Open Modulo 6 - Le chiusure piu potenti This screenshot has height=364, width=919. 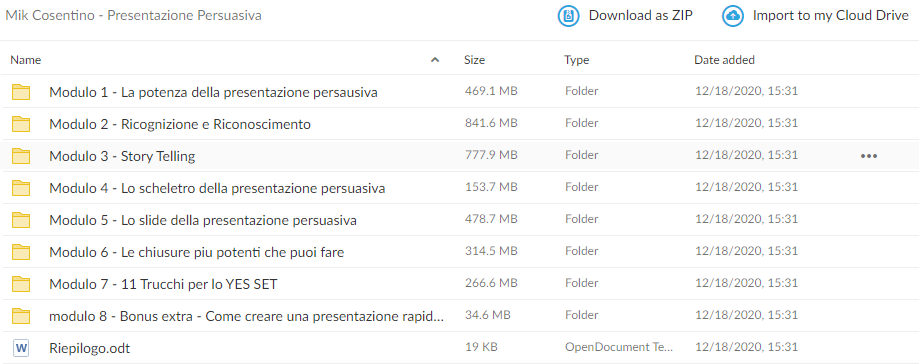click(x=196, y=252)
